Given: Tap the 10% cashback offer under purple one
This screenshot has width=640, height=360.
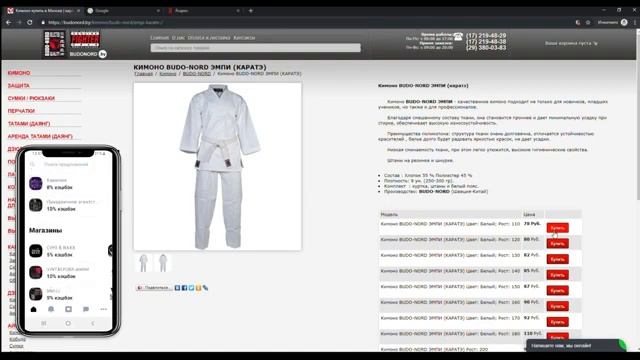Looking at the screenshot, I should pos(65,205).
